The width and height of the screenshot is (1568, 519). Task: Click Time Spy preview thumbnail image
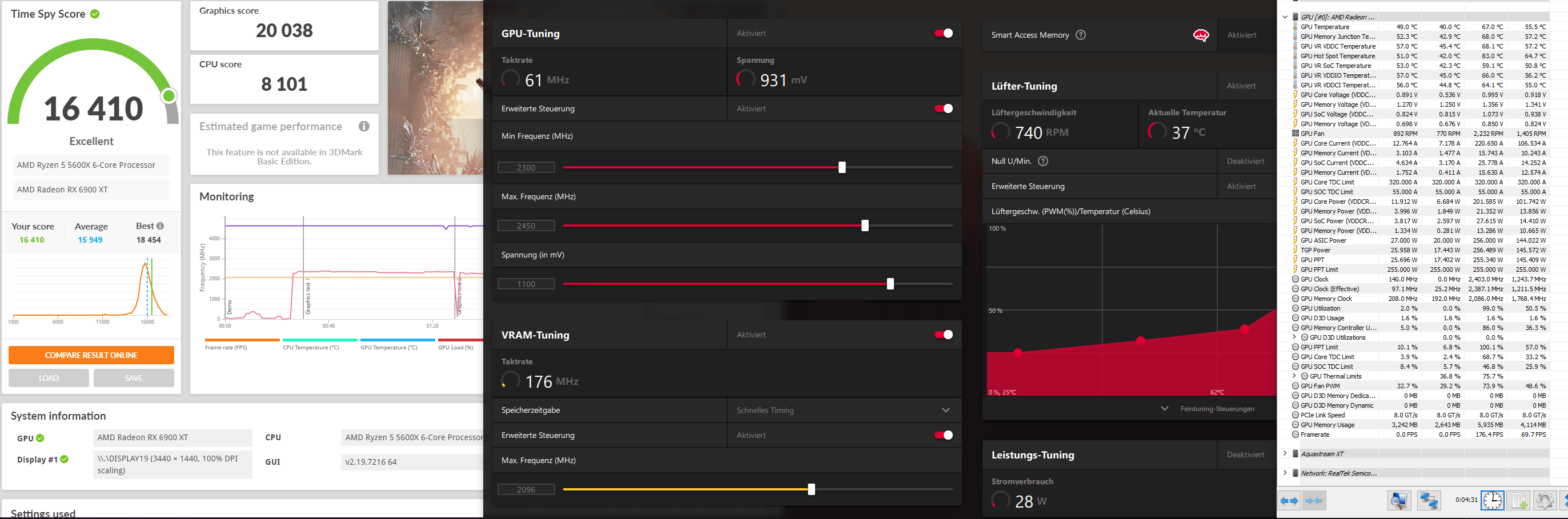click(x=435, y=88)
